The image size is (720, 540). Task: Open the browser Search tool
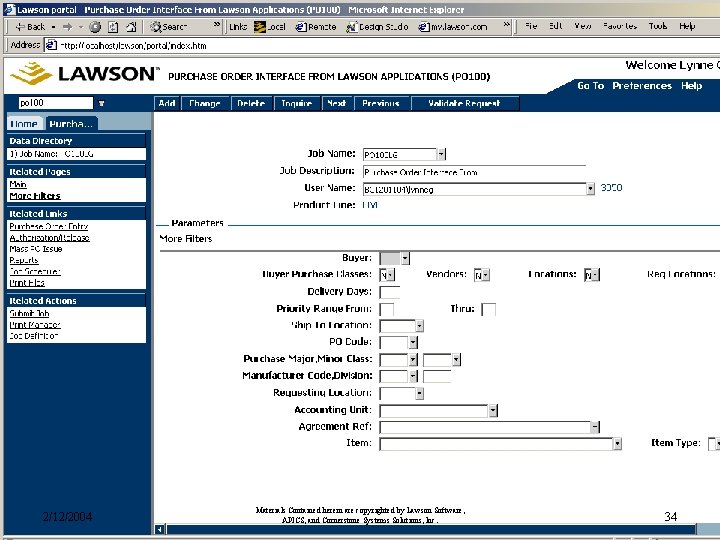pyautogui.click(x=169, y=27)
